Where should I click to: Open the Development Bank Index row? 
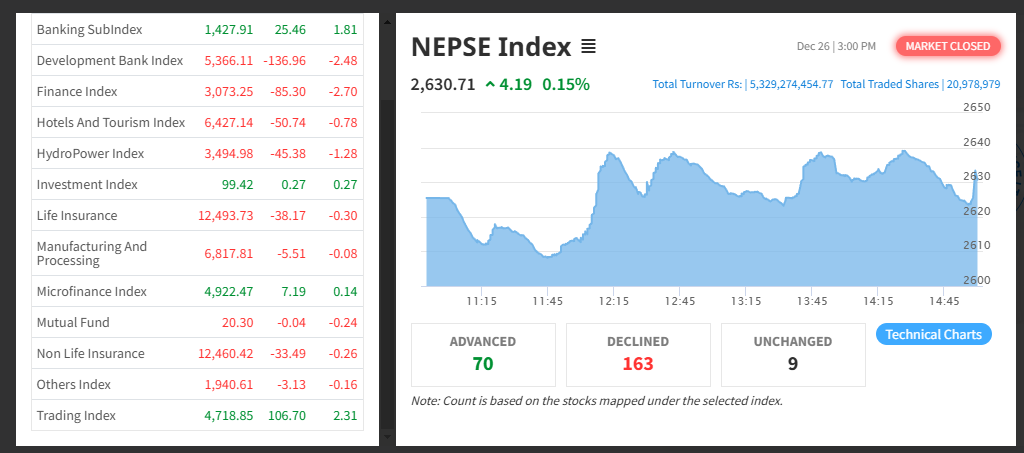197,60
